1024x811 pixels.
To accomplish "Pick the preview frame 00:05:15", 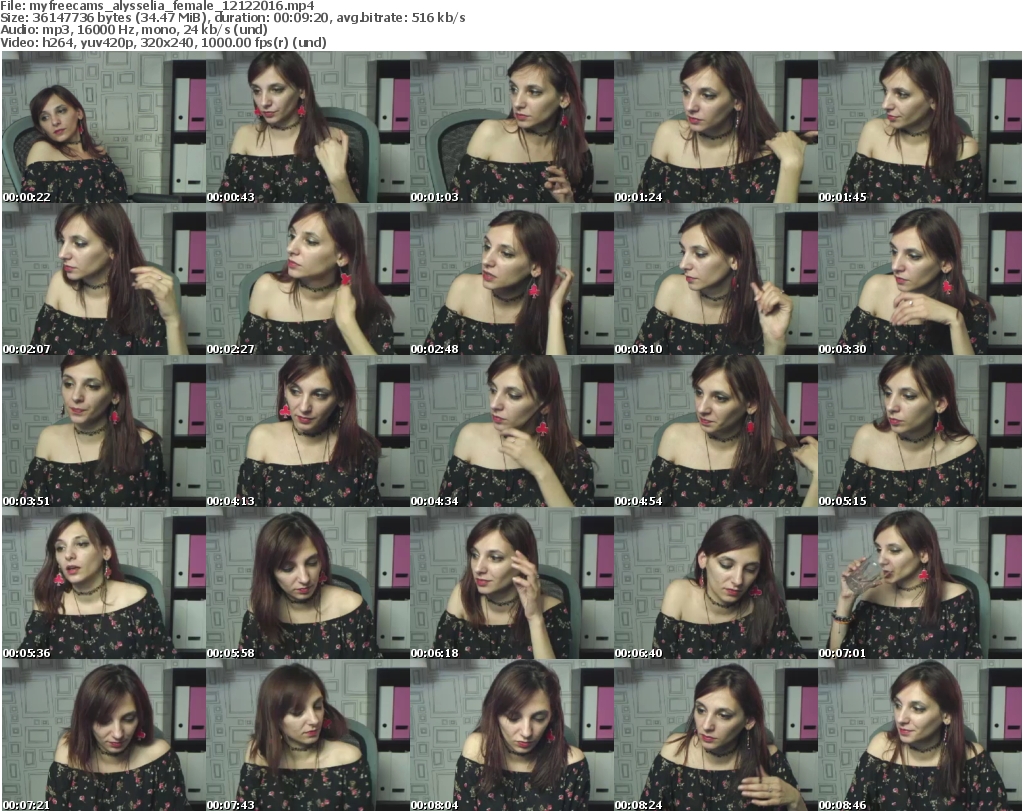I will (920, 431).
